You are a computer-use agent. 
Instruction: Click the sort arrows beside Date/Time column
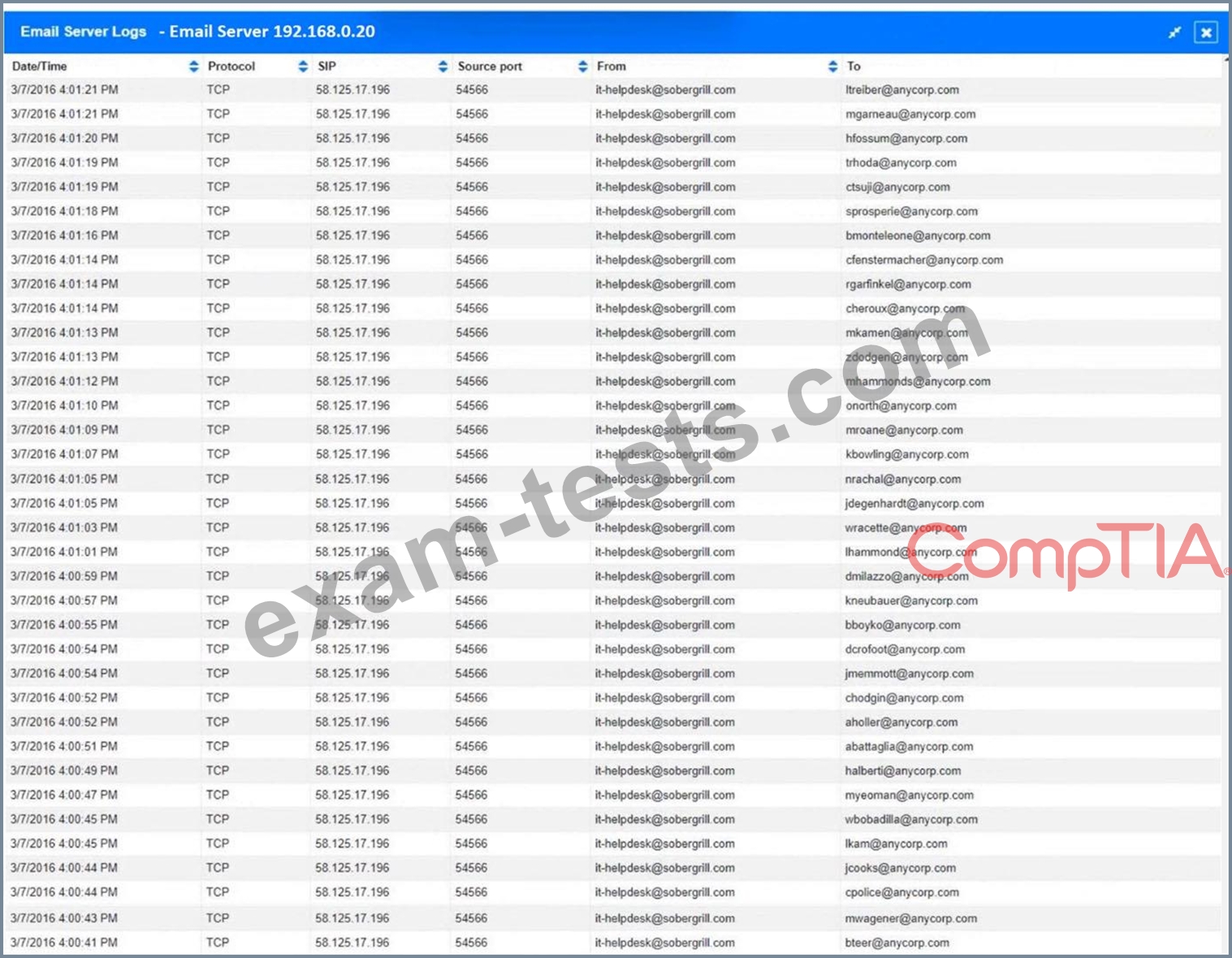coord(193,67)
